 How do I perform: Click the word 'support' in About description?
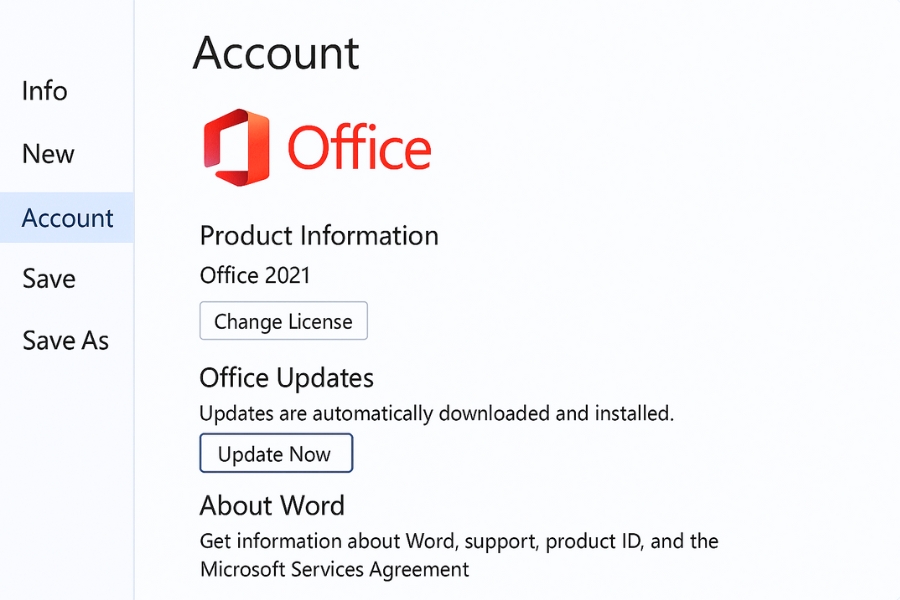click(498, 542)
